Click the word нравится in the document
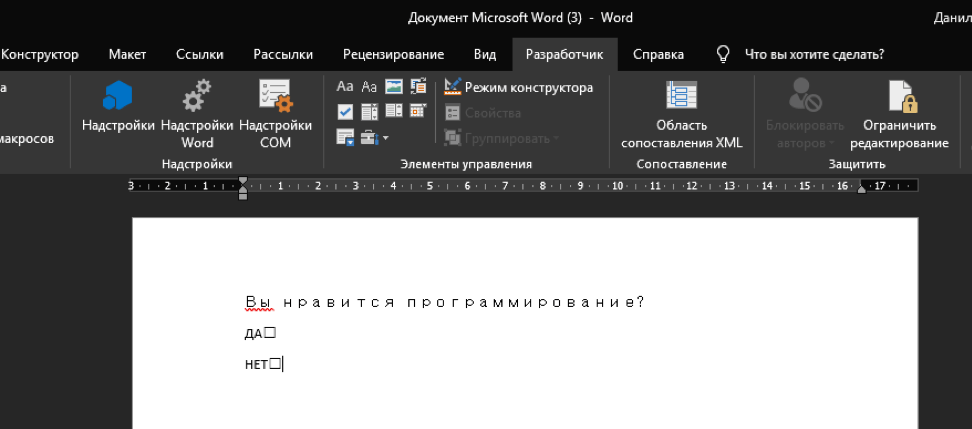 [x=339, y=302]
